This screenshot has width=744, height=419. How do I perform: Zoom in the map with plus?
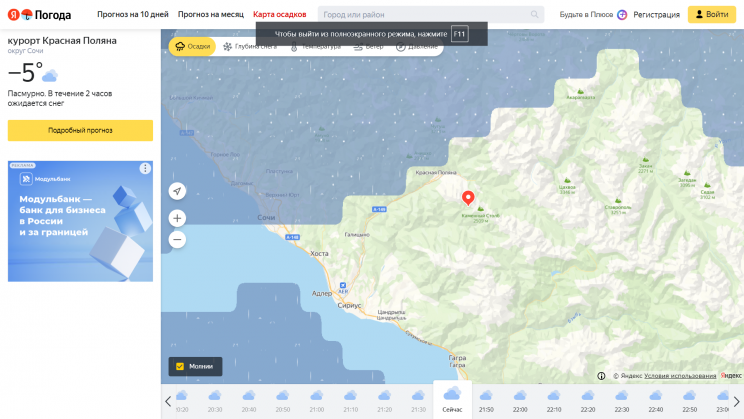177,218
